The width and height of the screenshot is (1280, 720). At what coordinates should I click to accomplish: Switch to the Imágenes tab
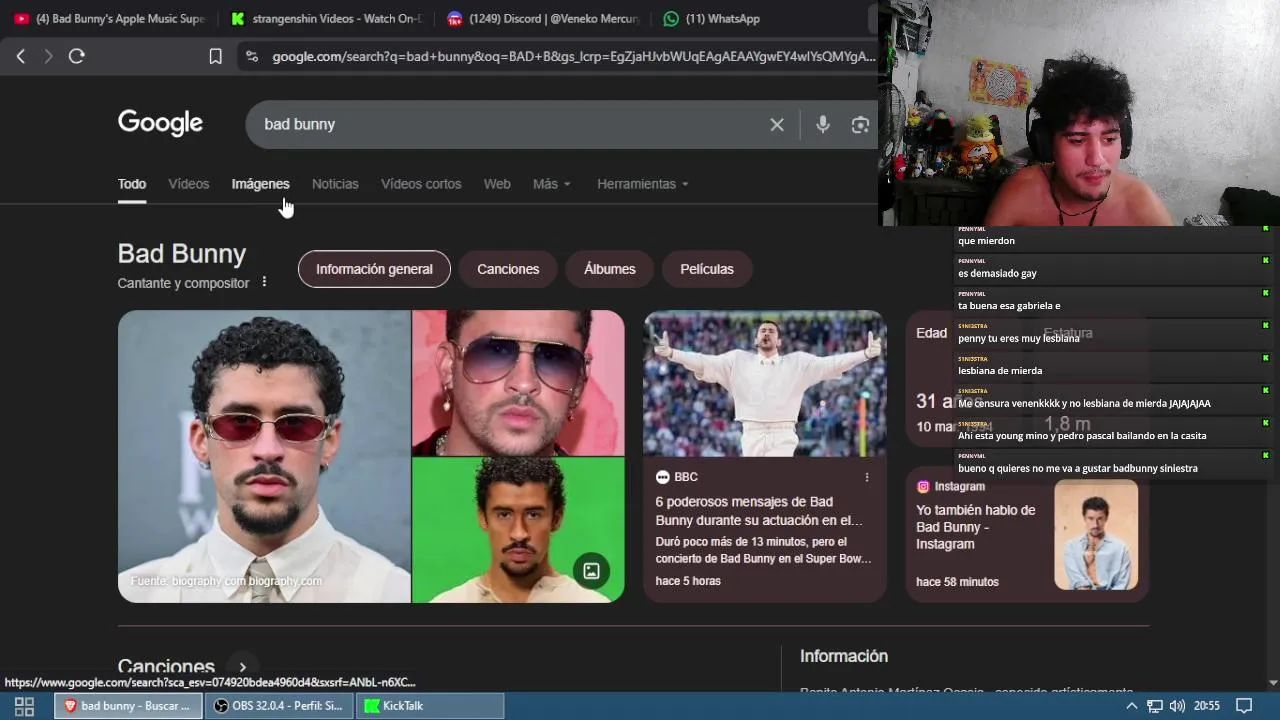pyautogui.click(x=260, y=184)
